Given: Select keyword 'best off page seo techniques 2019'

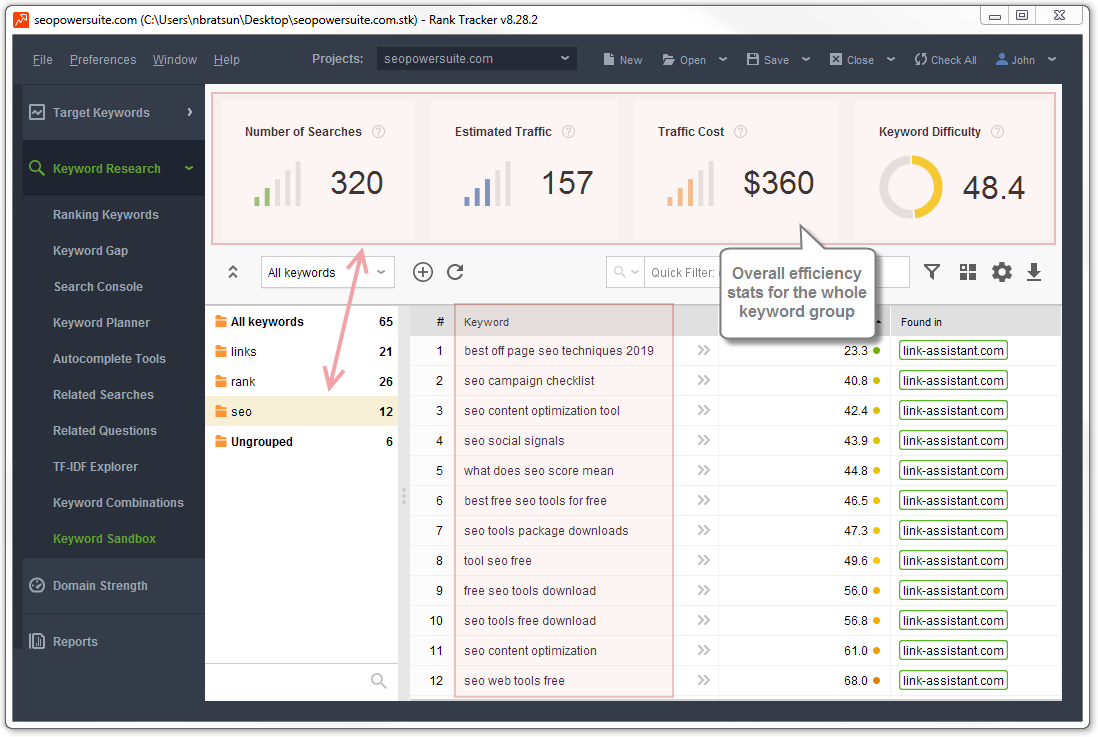Looking at the screenshot, I should point(559,351).
